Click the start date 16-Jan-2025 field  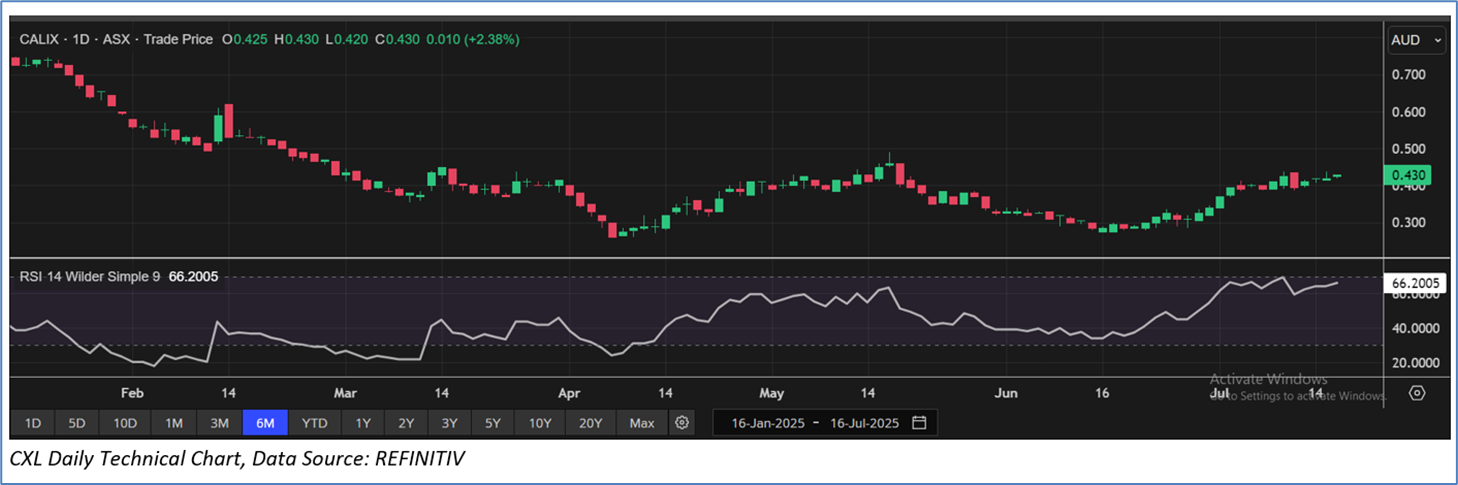click(761, 423)
